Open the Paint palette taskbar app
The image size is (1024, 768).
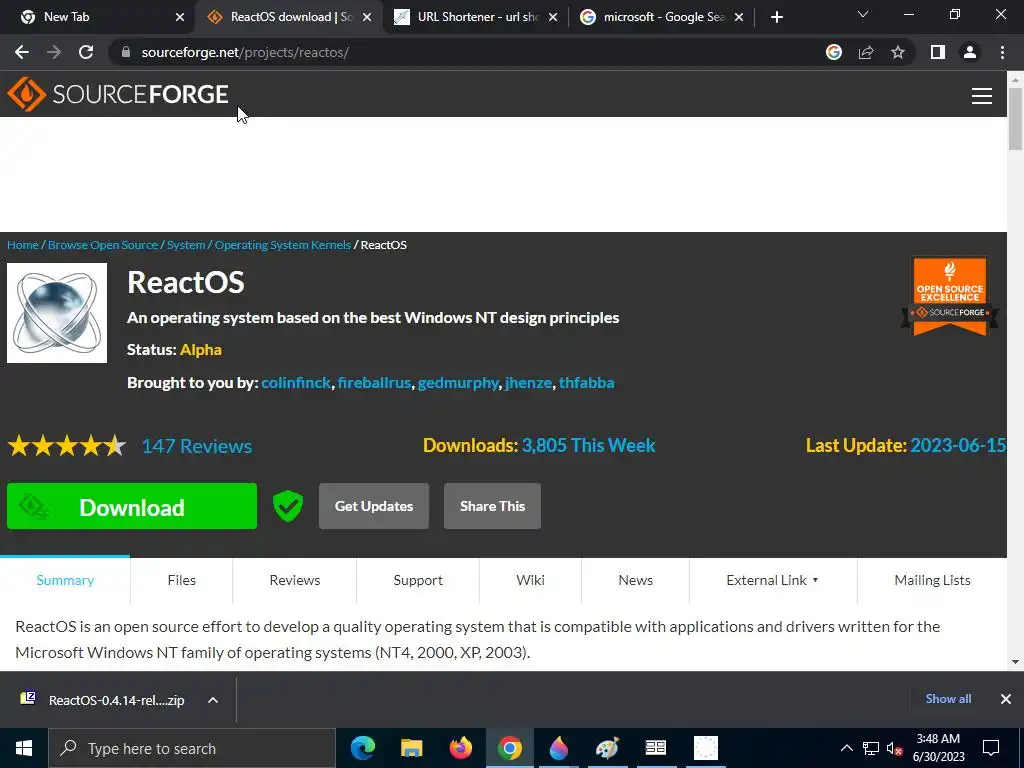607,748
